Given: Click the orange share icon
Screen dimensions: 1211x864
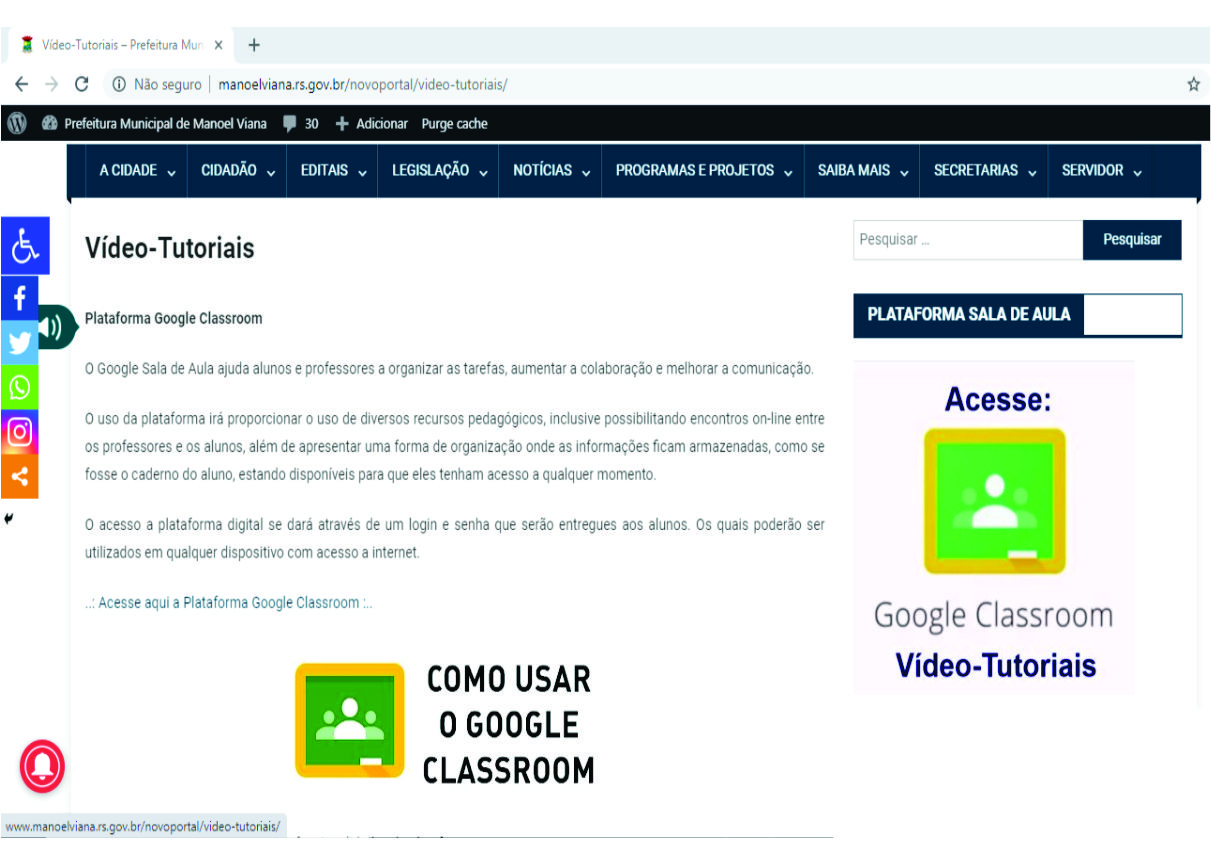Looking at the screenshot, I should coord(19,476).
